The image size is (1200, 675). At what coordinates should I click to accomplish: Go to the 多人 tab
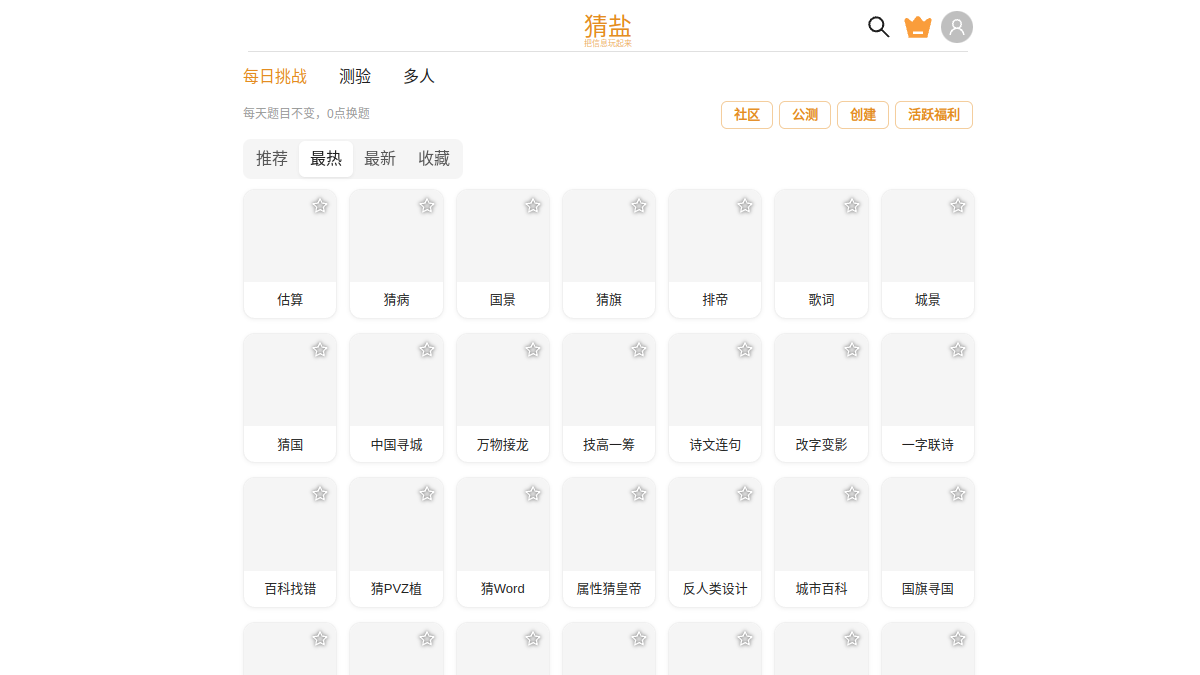[x=419, y=77]
